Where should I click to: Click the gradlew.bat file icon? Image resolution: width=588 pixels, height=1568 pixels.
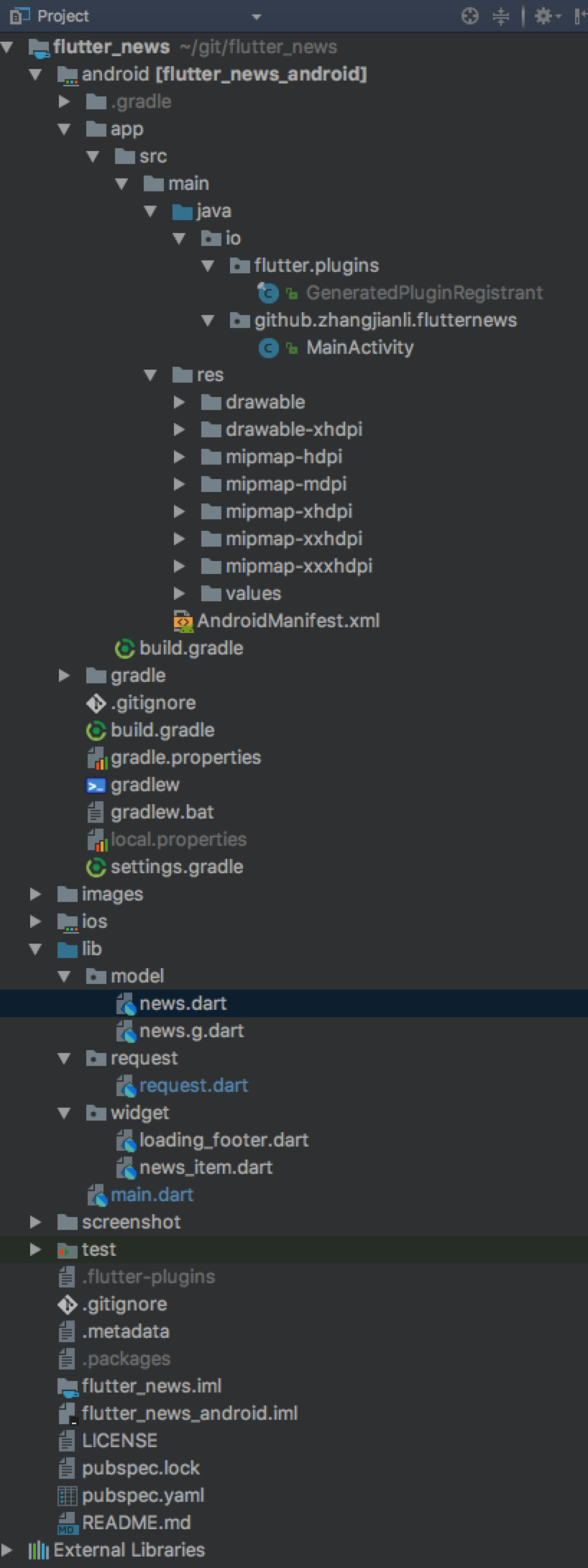[95, 812]
